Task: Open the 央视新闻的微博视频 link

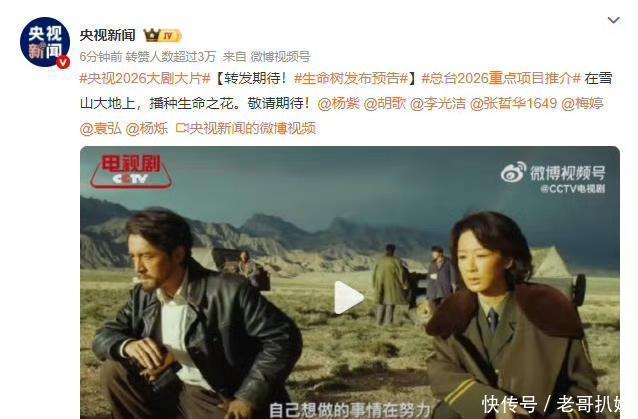Action: [246, 129]
